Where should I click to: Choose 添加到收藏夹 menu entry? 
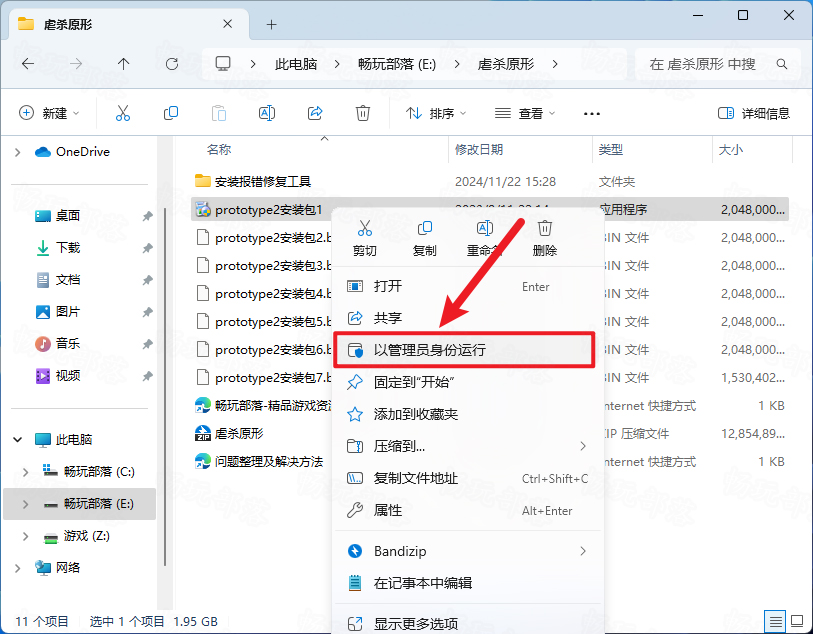(x=468, y=414)
